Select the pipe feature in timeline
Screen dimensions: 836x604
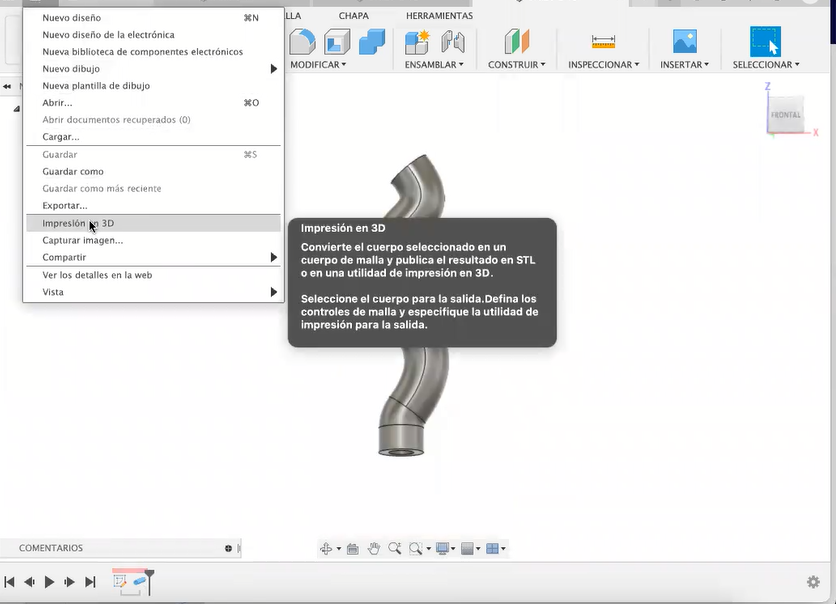pos(140,582)
